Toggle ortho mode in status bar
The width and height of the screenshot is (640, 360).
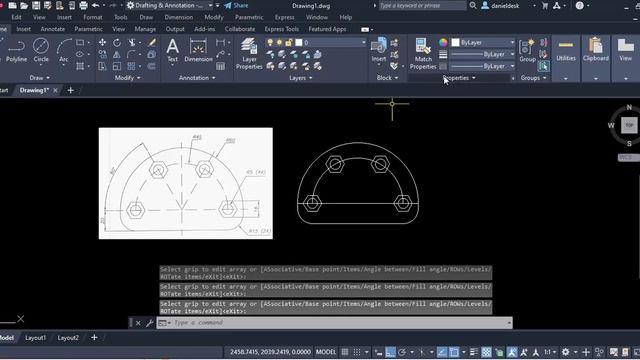(390, 352)
